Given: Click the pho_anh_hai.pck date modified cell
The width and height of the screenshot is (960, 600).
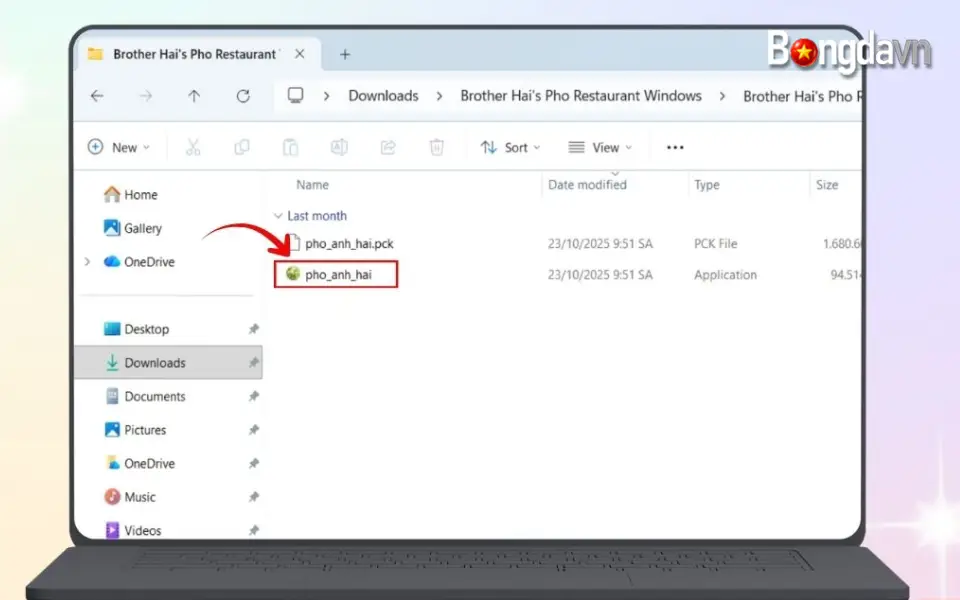Looking at the screenshot, I should (600, 244).
